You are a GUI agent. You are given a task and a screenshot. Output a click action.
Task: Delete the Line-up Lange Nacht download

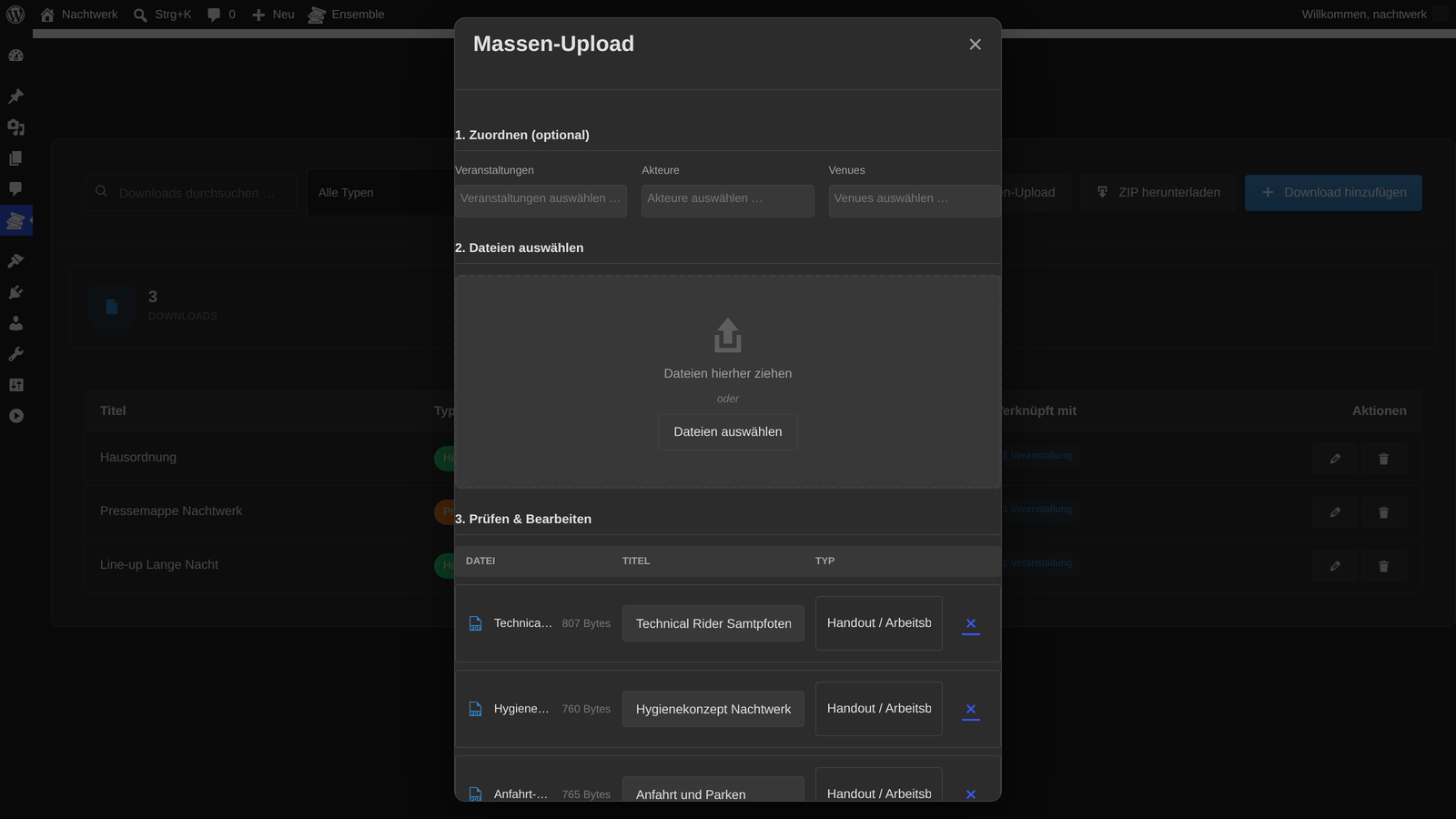point(1383,566)
